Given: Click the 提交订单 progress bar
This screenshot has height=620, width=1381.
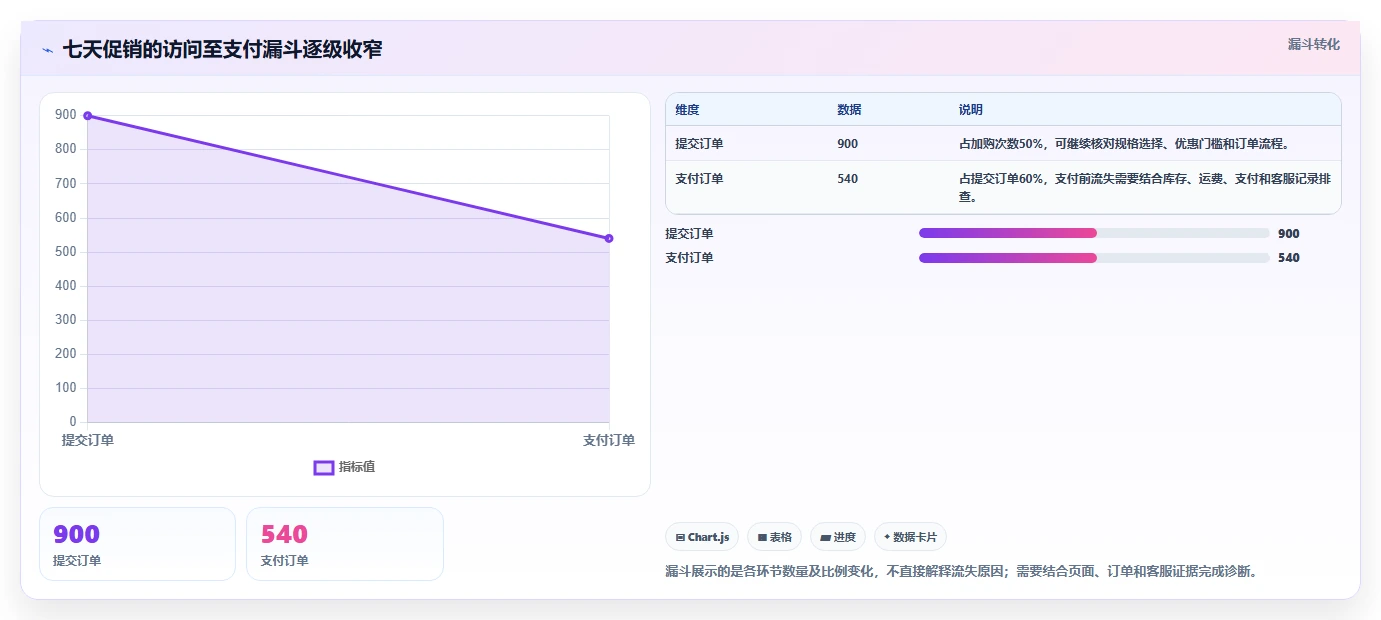Looking at the screenshot, I should point(1094,233).
